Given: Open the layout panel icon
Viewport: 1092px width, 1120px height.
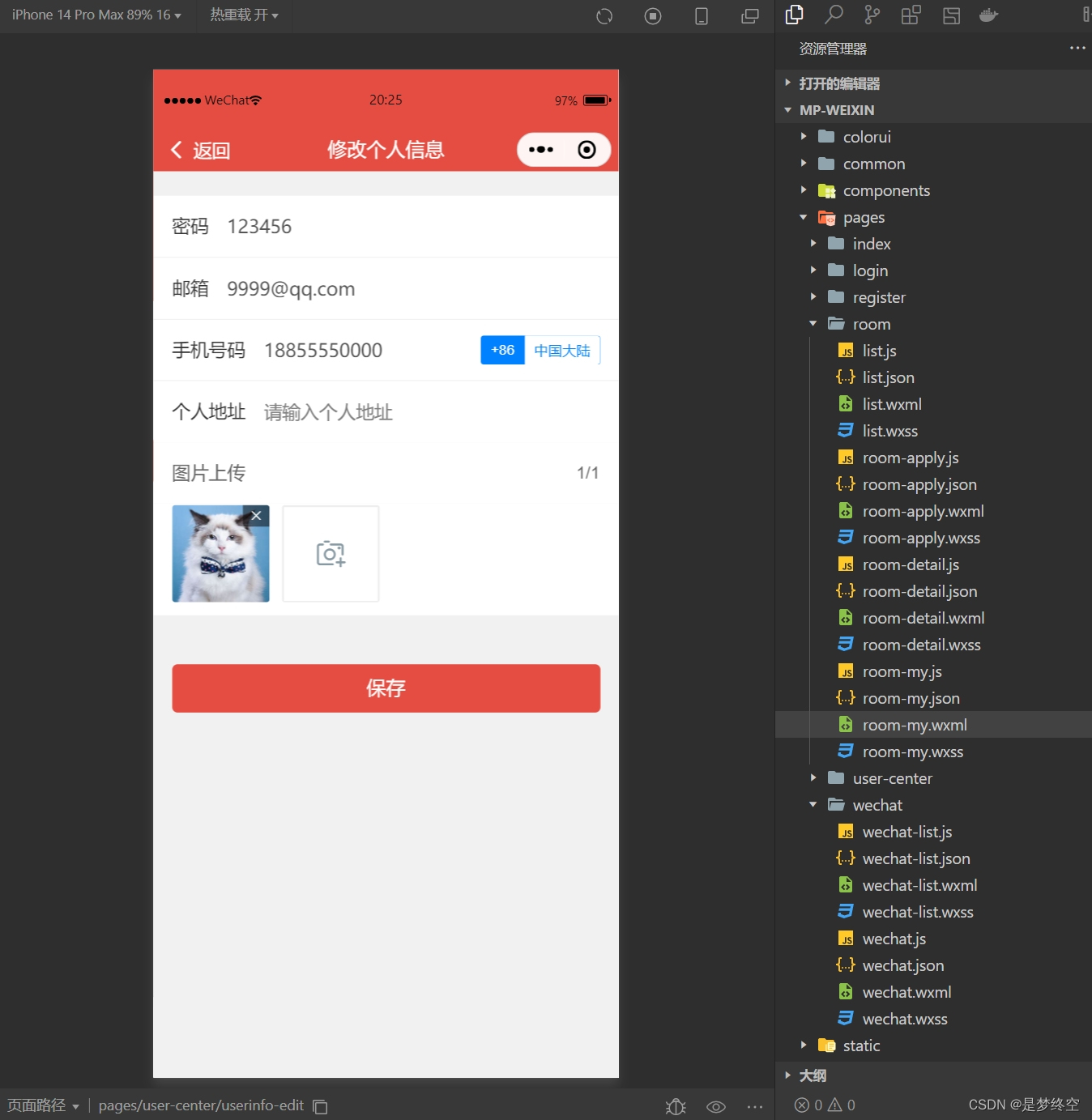Looking at the screenshot, I should tap(951, 15).
